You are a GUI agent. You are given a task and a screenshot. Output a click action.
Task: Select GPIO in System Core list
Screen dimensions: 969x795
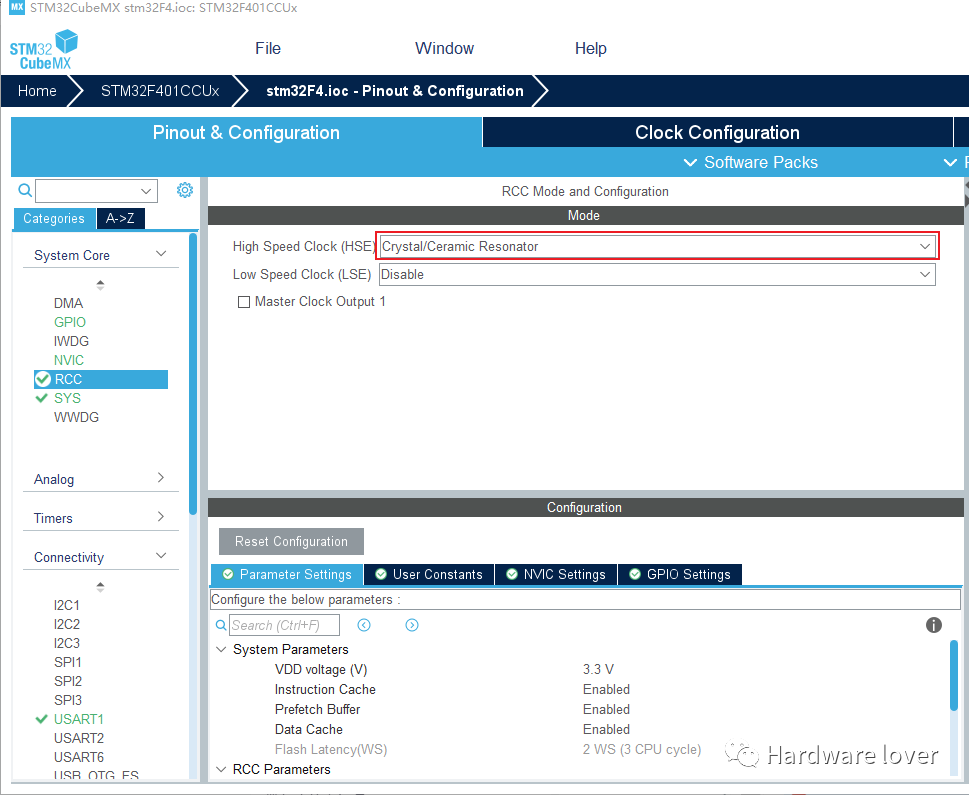69,322
